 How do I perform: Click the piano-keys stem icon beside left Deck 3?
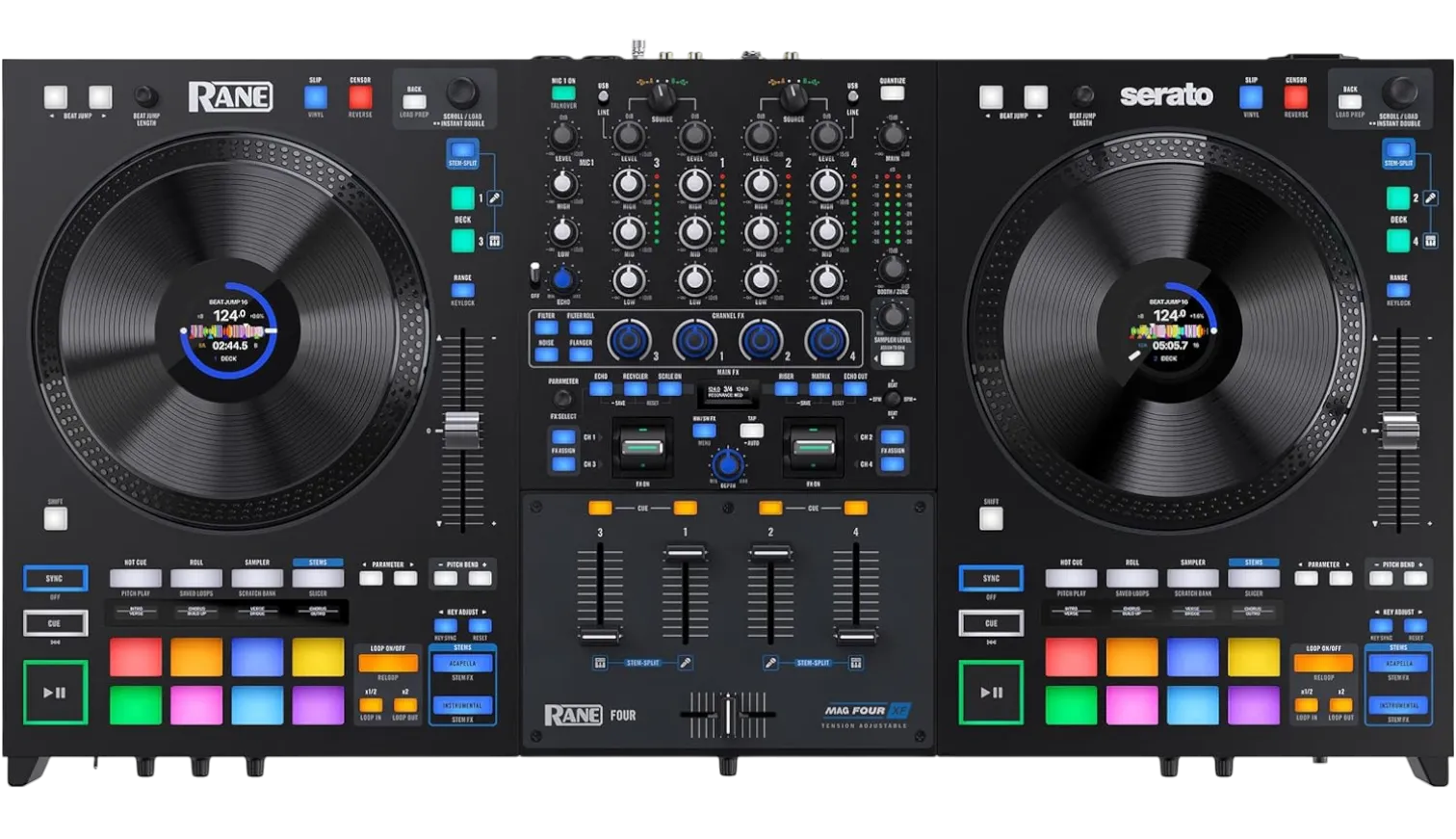pyautogui.click(x=495, y=241)
